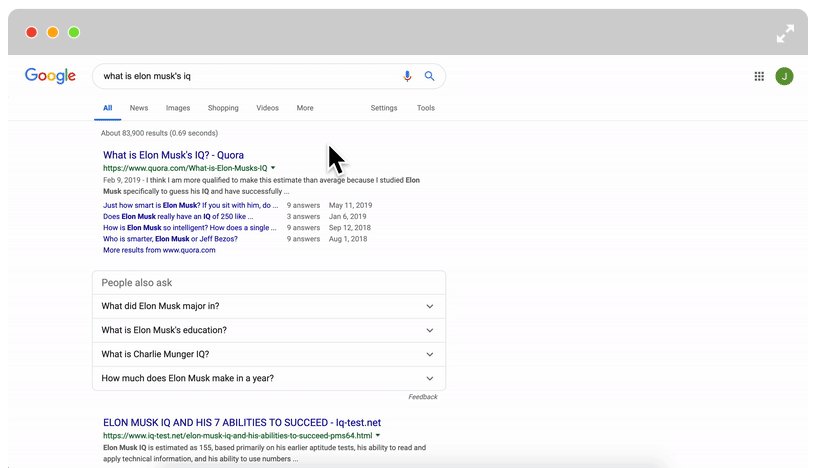Viewport: 818px width, 468px height.
Task: Open the Google apps grid icon
Action: (759, 76)
